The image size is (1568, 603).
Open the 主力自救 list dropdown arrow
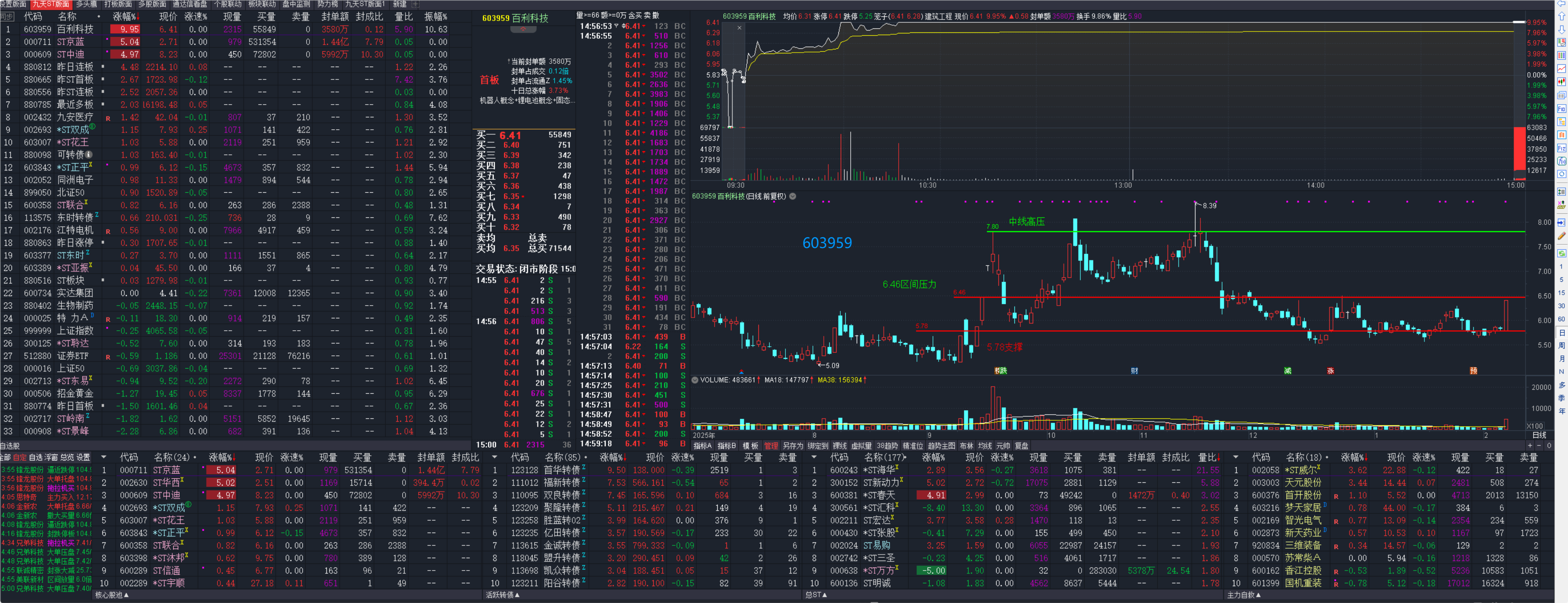coord(1259,595)
